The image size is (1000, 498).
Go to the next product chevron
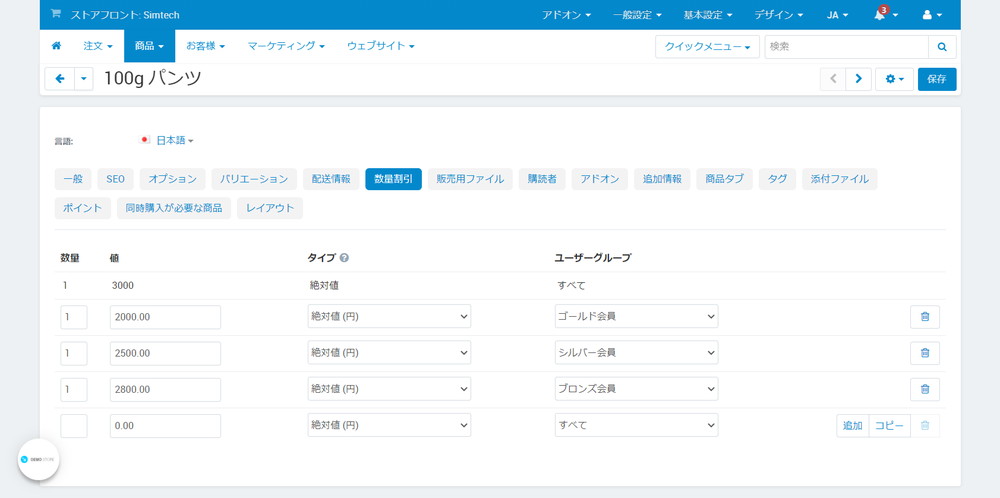[x=858, y=79]
